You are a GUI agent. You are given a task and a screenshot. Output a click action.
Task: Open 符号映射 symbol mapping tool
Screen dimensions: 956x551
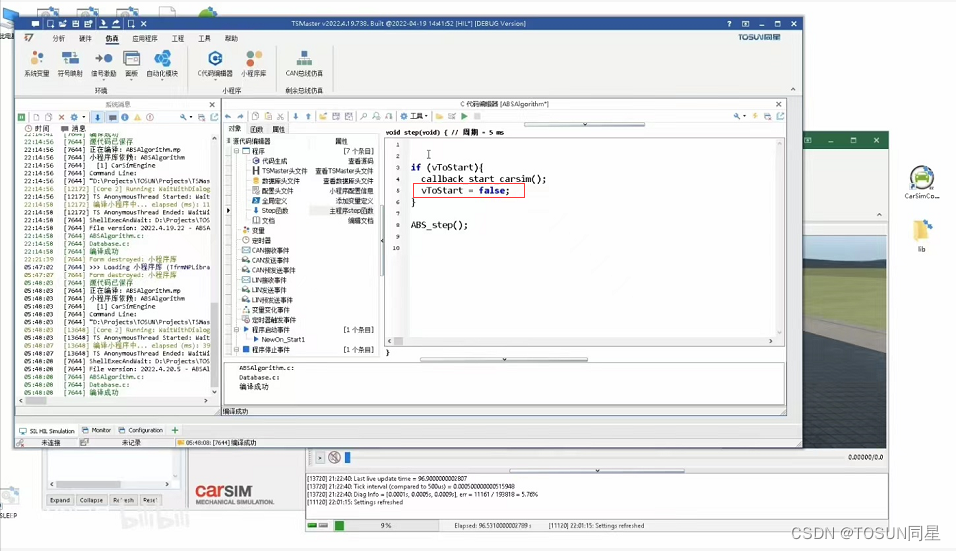70,64
